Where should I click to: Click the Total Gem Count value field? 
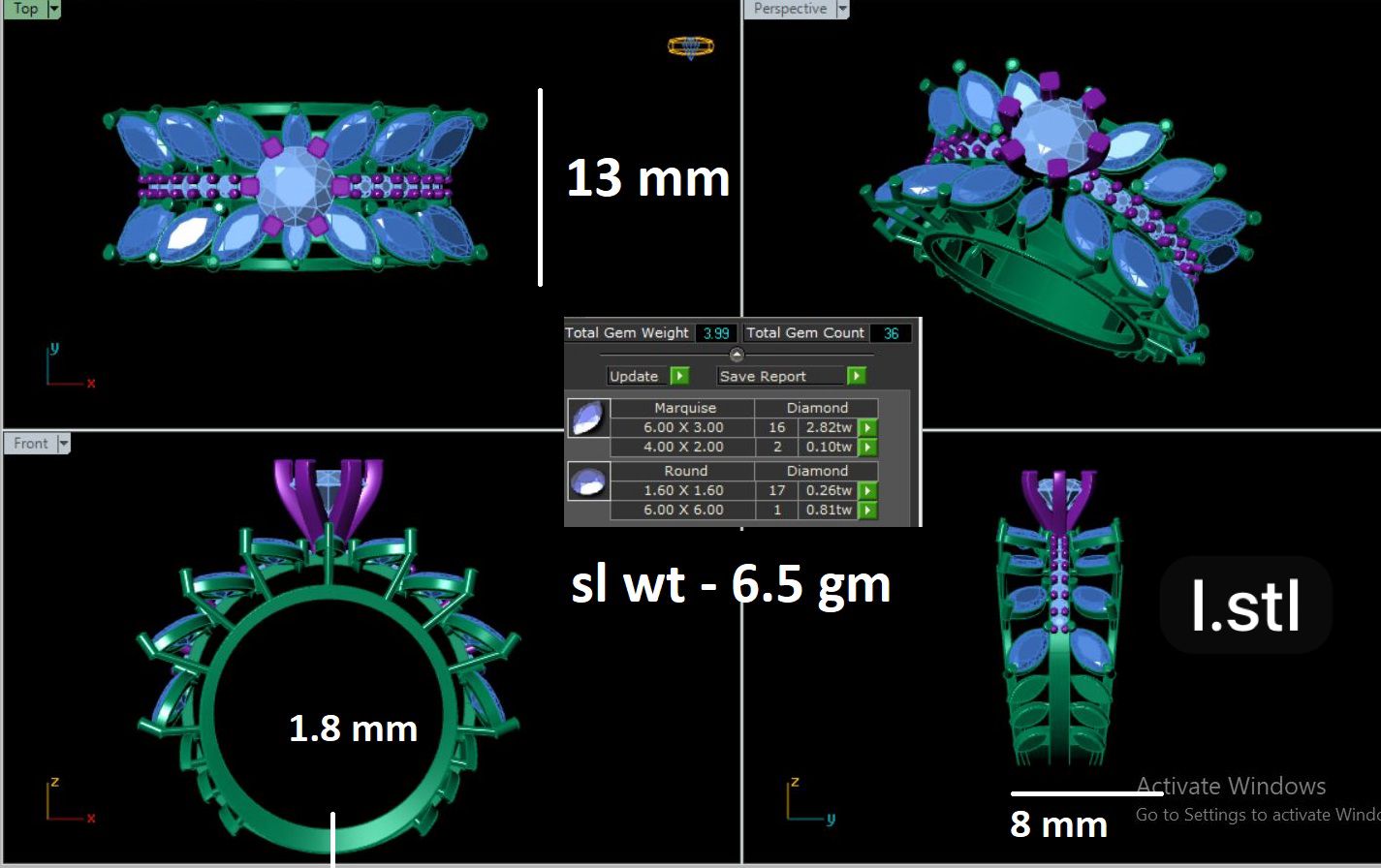pyautogui.click(x=891, y=333)
